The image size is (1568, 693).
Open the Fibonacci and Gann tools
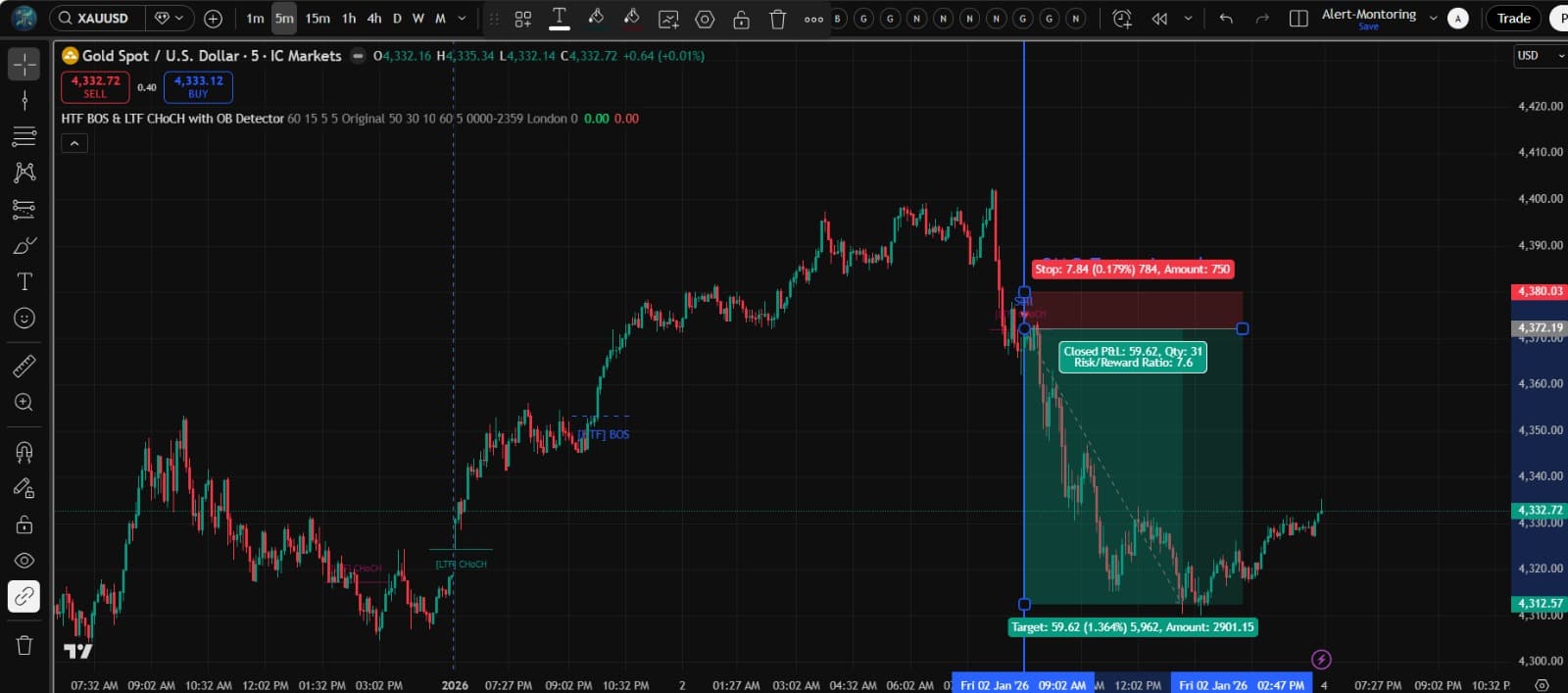pos(24,136)
